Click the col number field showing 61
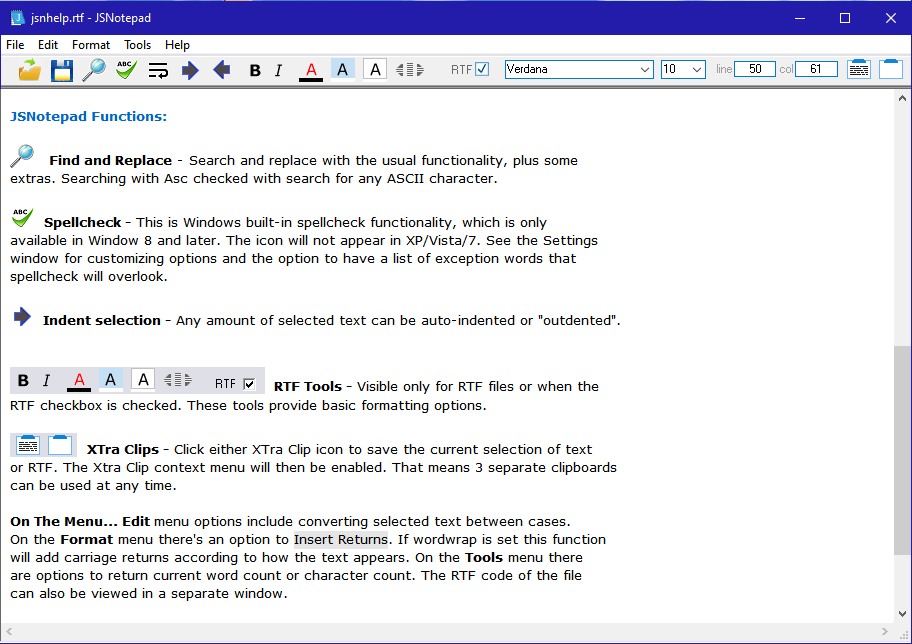The image size is (912, 644). [816, 69]
